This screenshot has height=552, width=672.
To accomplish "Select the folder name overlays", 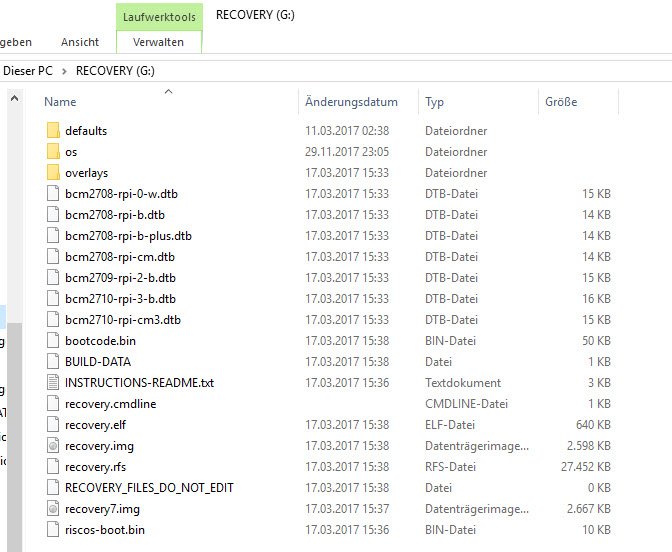I will point(87,173).
